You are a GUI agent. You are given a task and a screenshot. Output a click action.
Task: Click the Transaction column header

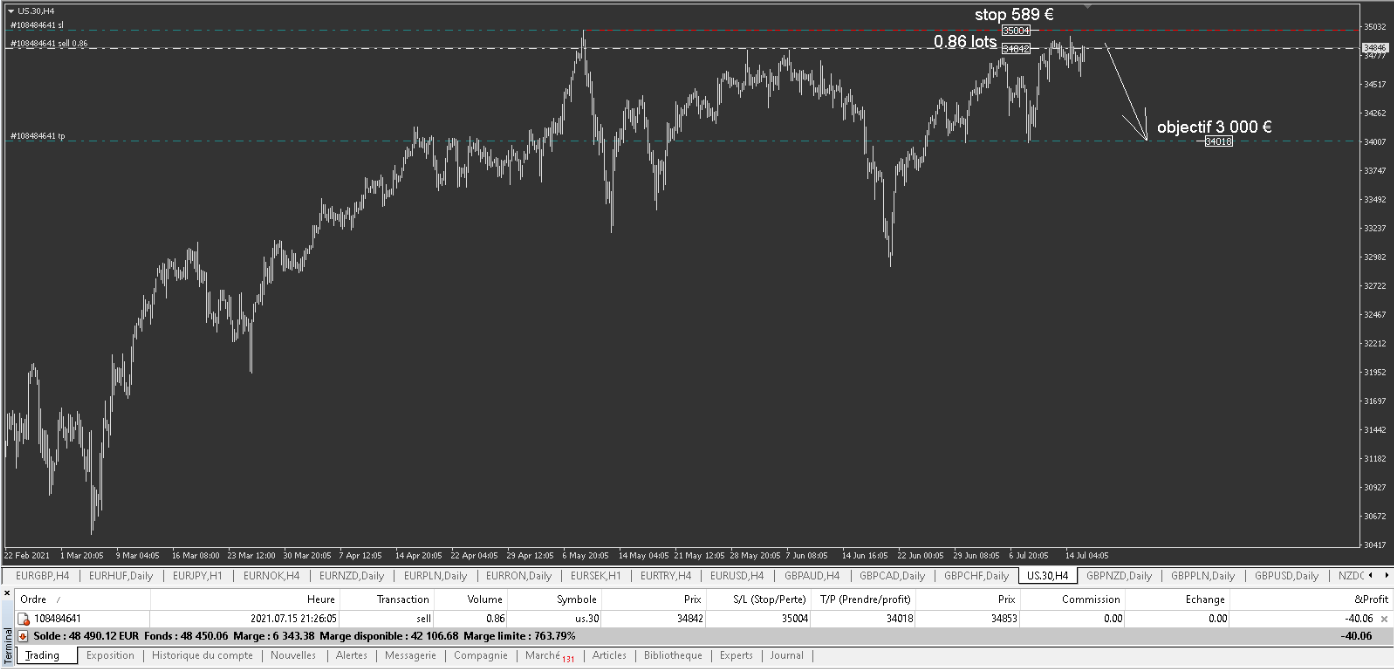(389, 599)
